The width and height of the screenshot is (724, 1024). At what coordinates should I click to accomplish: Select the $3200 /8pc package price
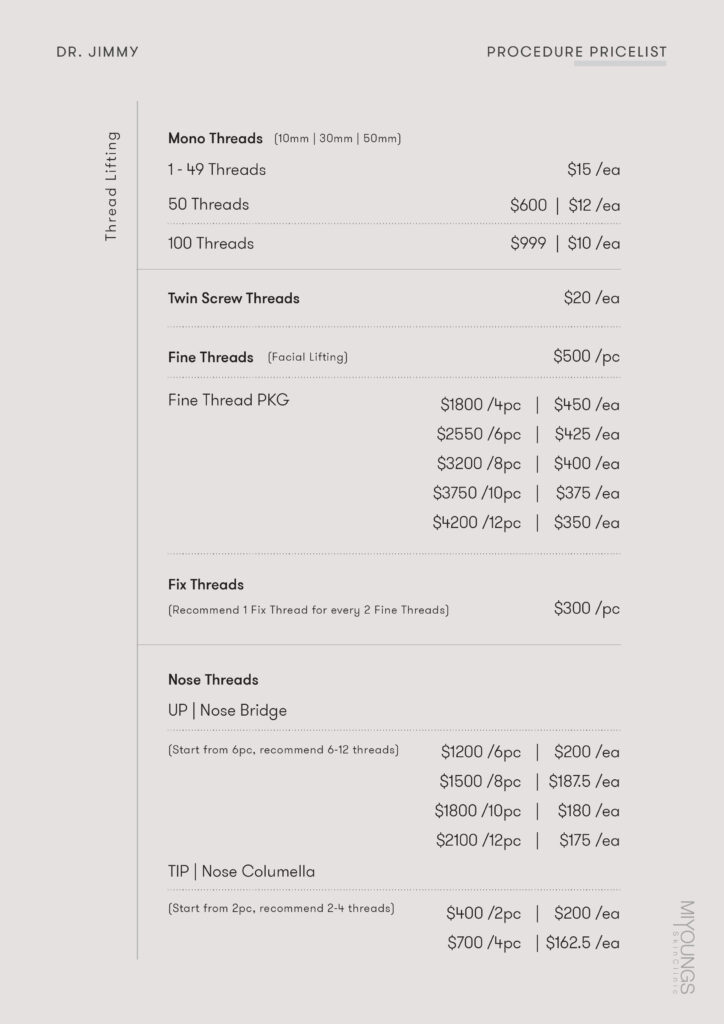[479, 464]
